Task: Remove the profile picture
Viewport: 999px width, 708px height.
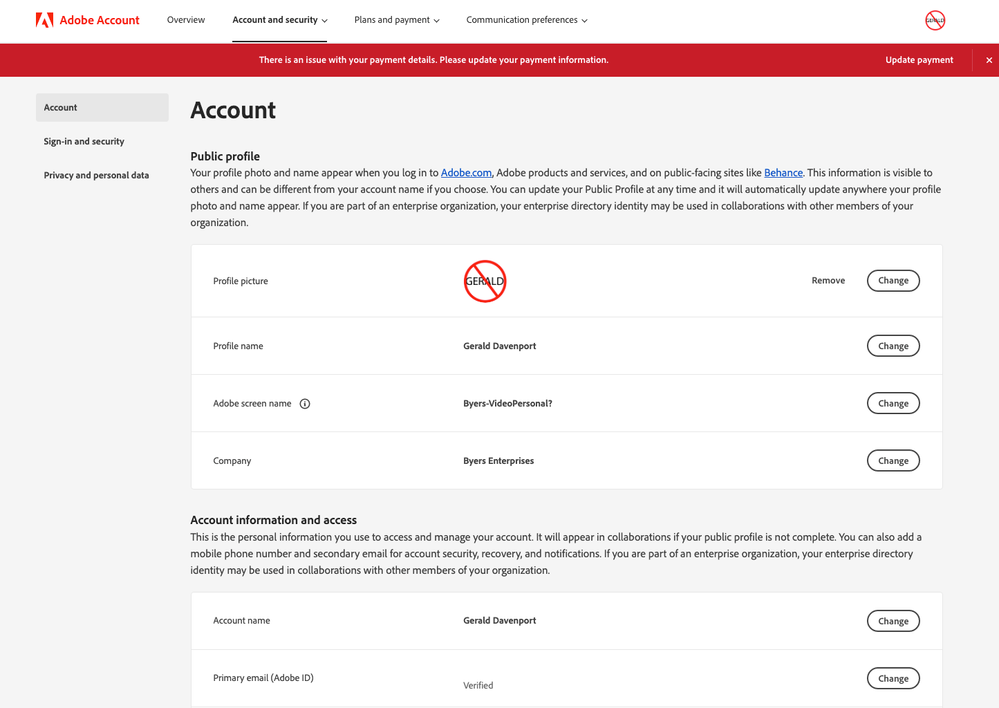Action: [x=828, y=280]
